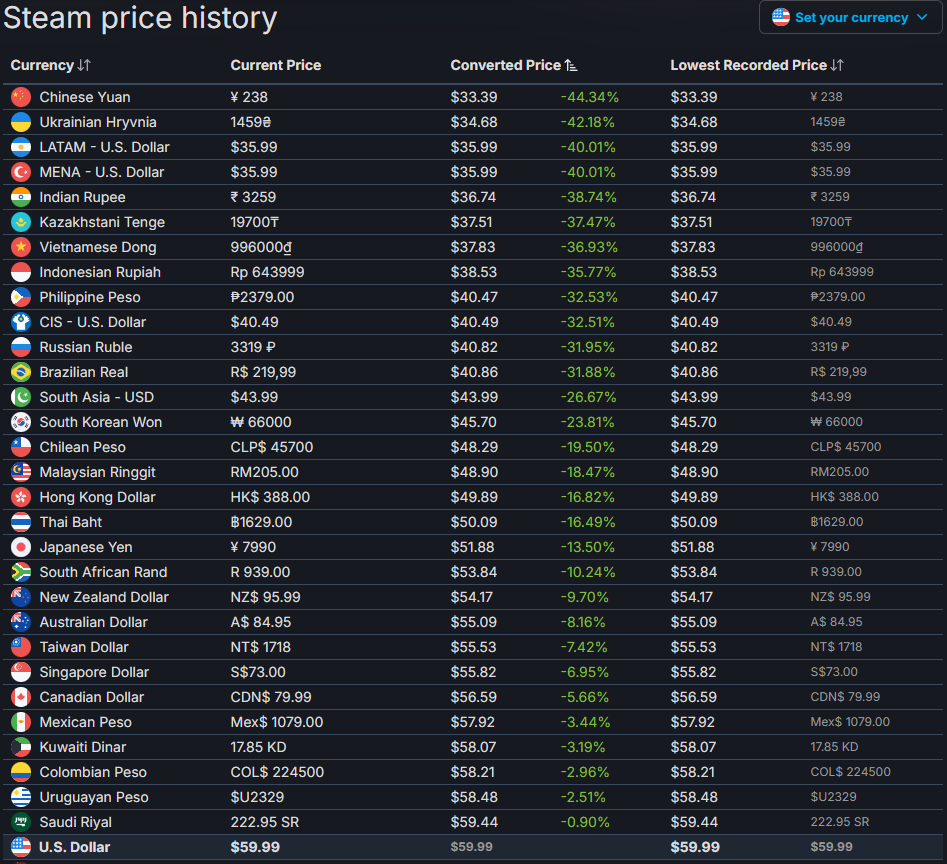Click the HK$ 388.00 current price
Image resolution: width=947 pixels, height=864 pixels.
tap(270, 497)
